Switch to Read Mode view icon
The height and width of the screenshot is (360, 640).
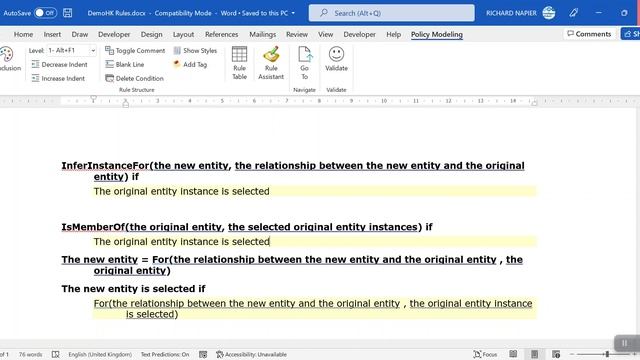pos(513,354)
